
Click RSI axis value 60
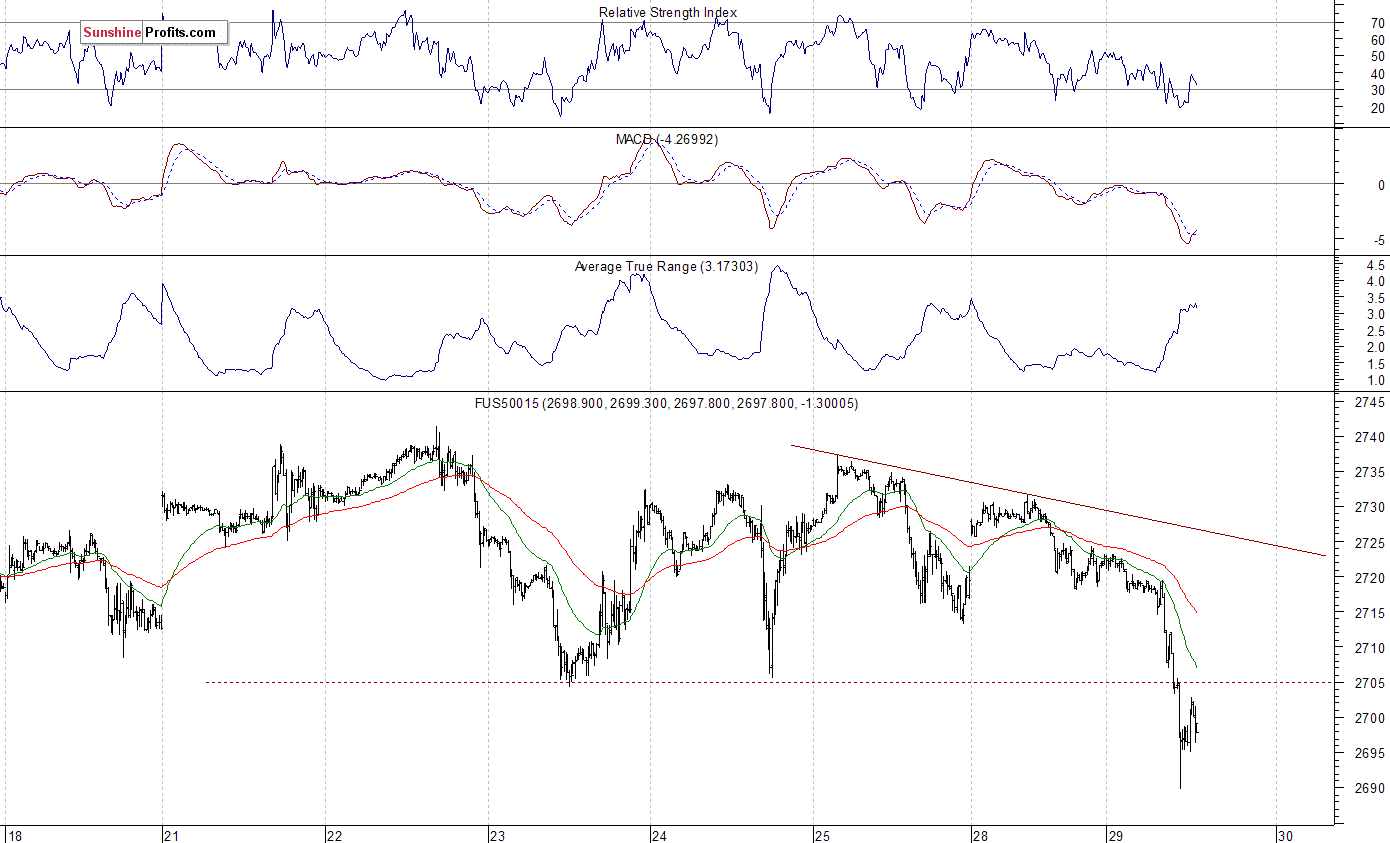click(1377, 40)
